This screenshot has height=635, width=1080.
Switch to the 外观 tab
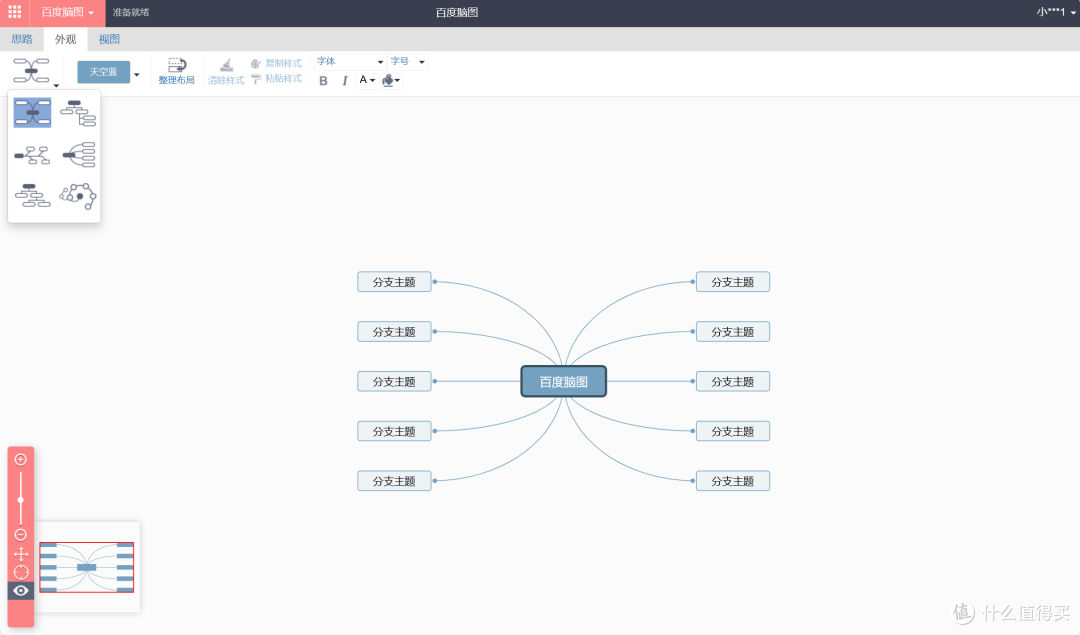coord(65,39)
